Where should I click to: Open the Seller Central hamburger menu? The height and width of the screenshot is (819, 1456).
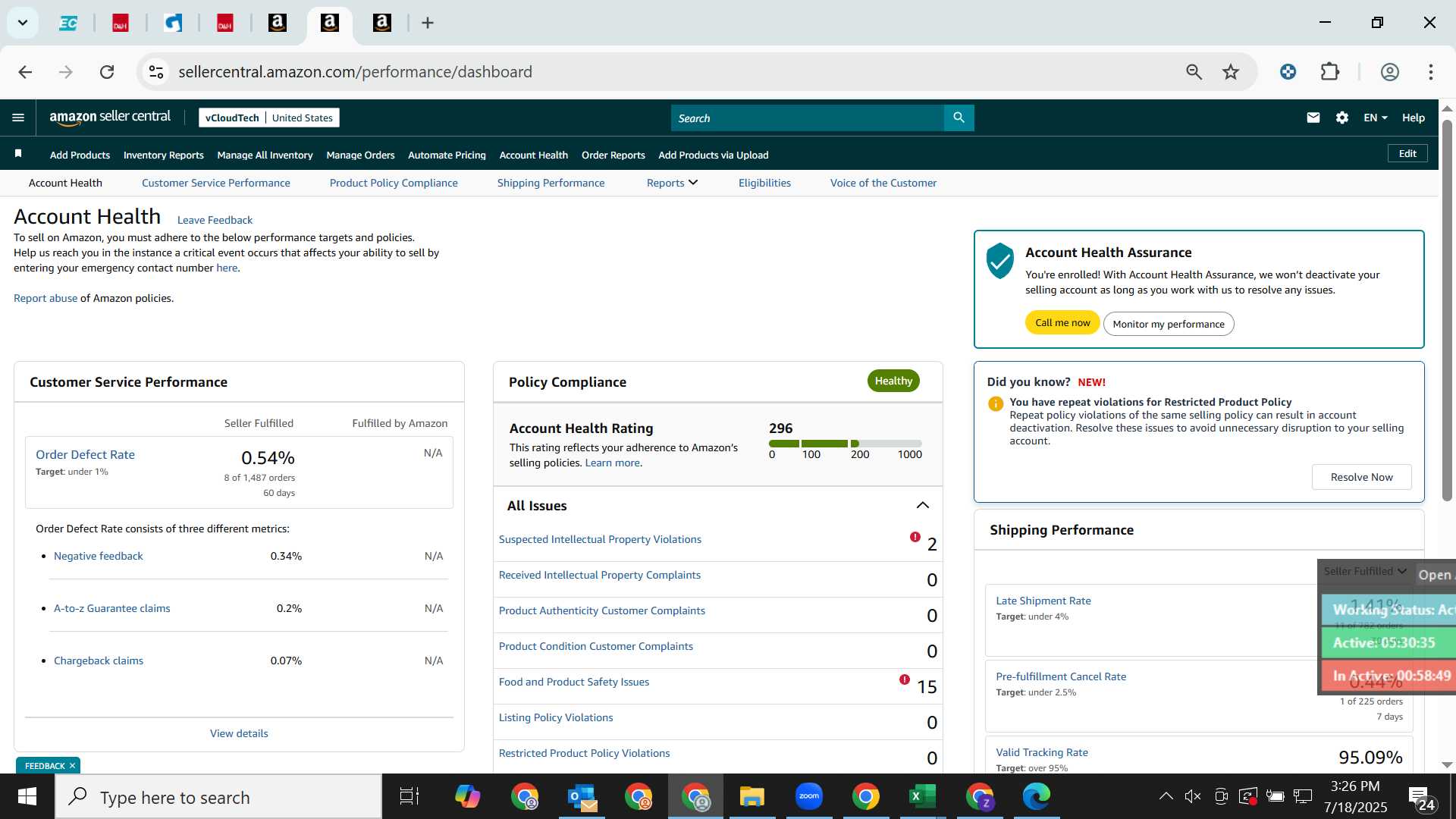18,118
